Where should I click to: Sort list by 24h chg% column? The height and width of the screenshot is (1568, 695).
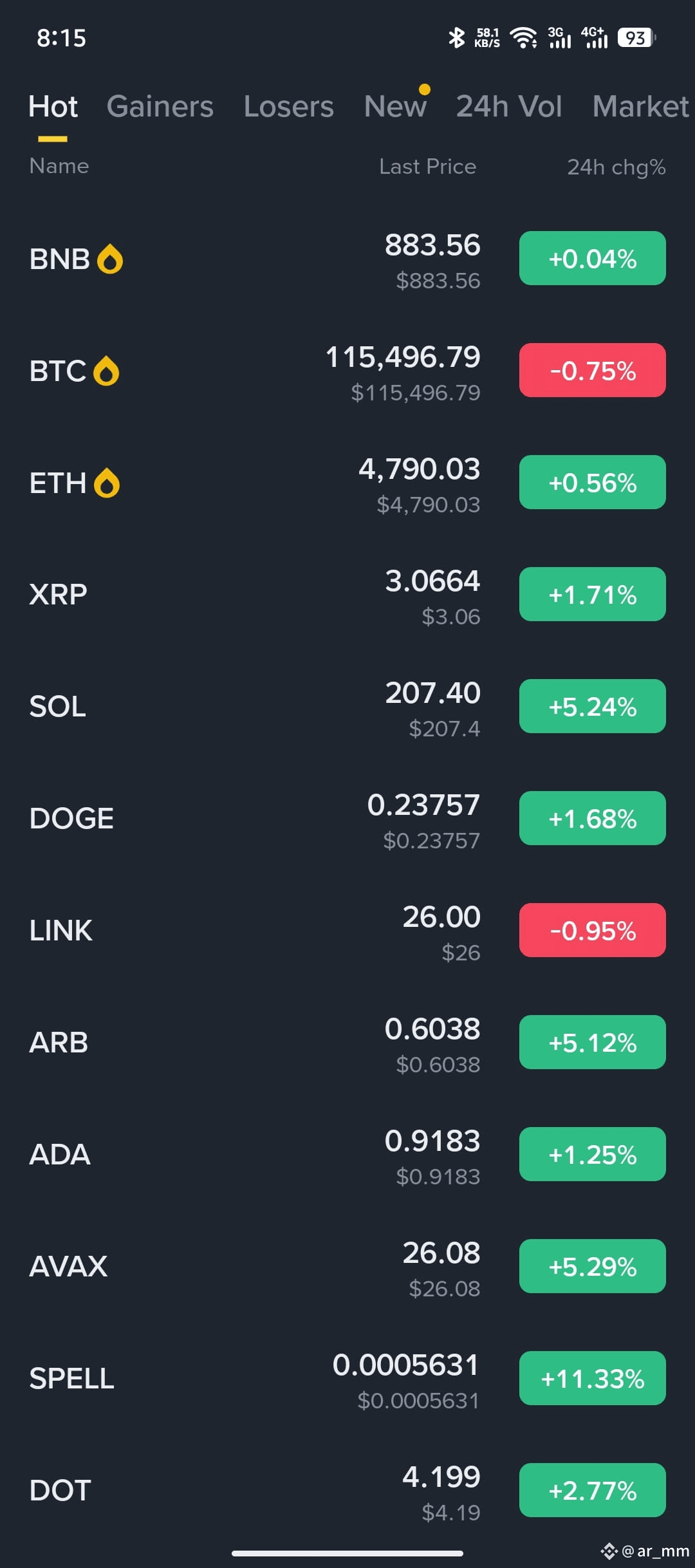pos(616,167)
